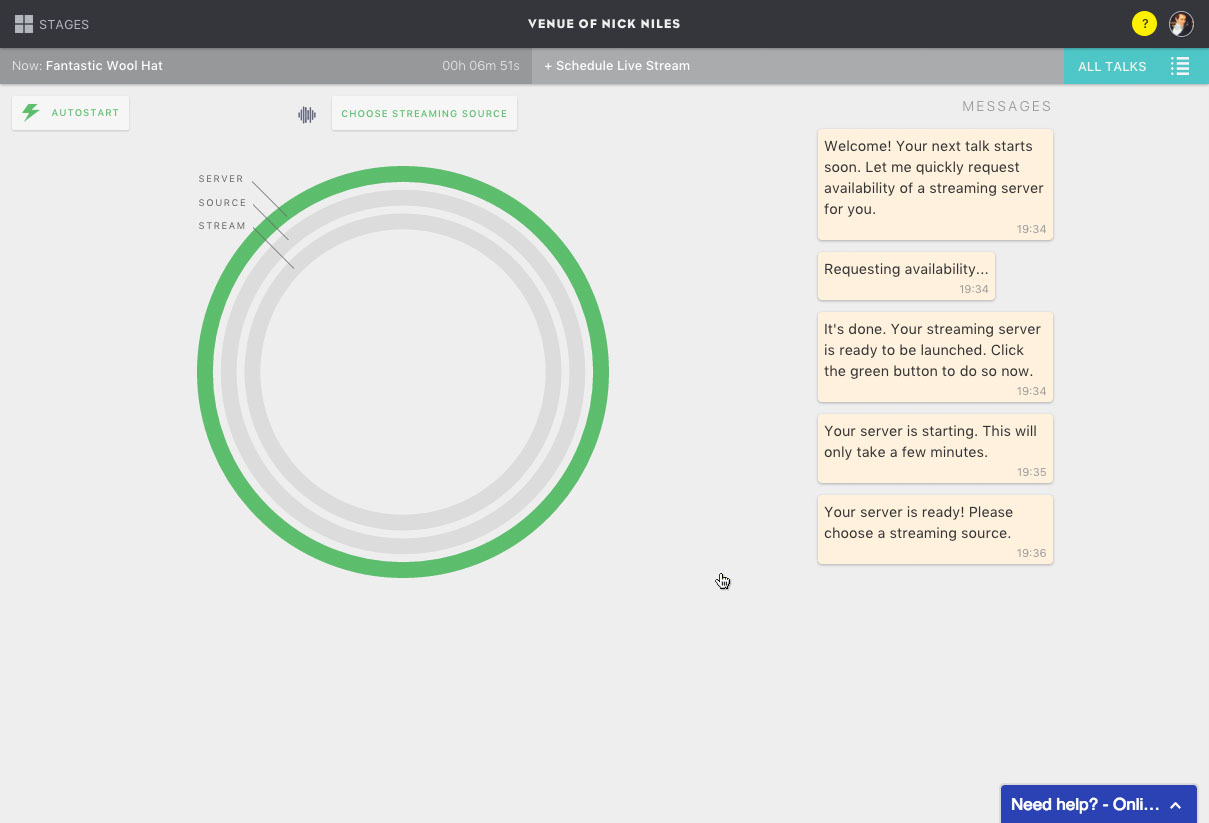Click the lightning bolt autostart icon

31,113
